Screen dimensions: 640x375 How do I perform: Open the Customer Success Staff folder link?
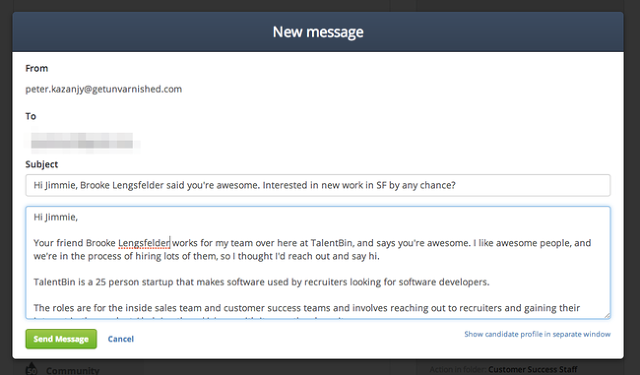(533, 369)
